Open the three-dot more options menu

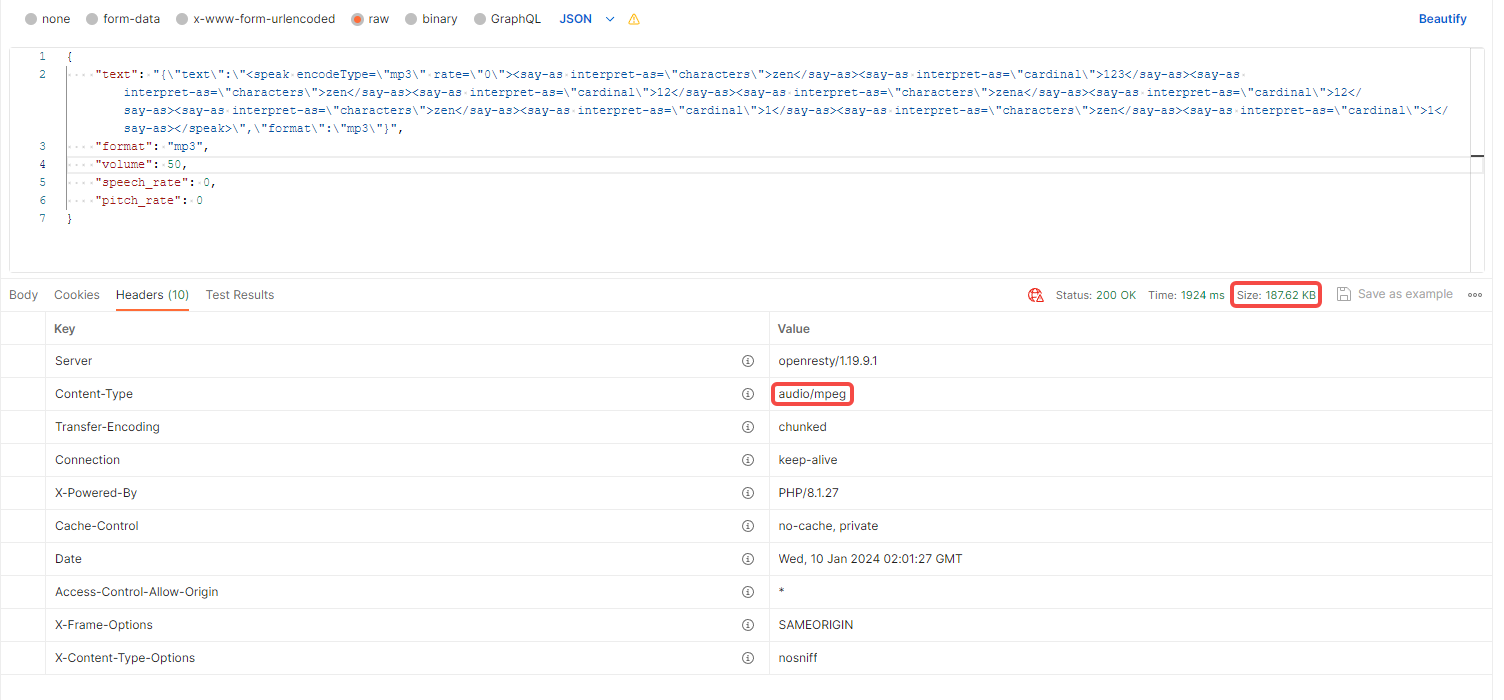click(x=1474, y=295)
